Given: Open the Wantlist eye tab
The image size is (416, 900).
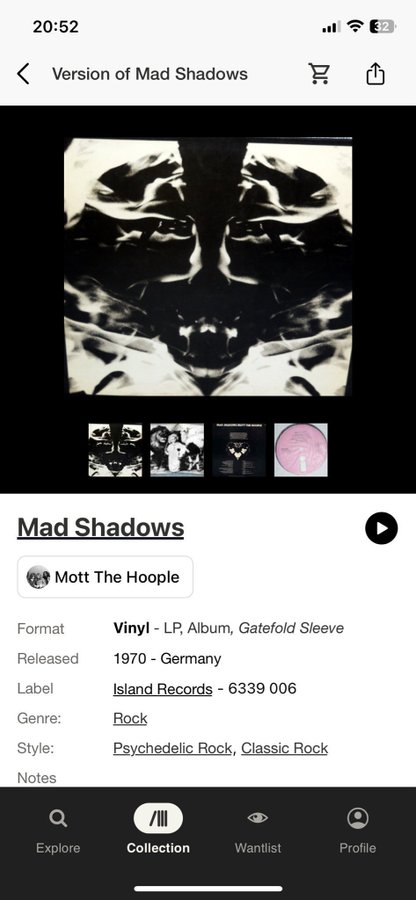Looking at the screenshot, I should click(258, 830).
